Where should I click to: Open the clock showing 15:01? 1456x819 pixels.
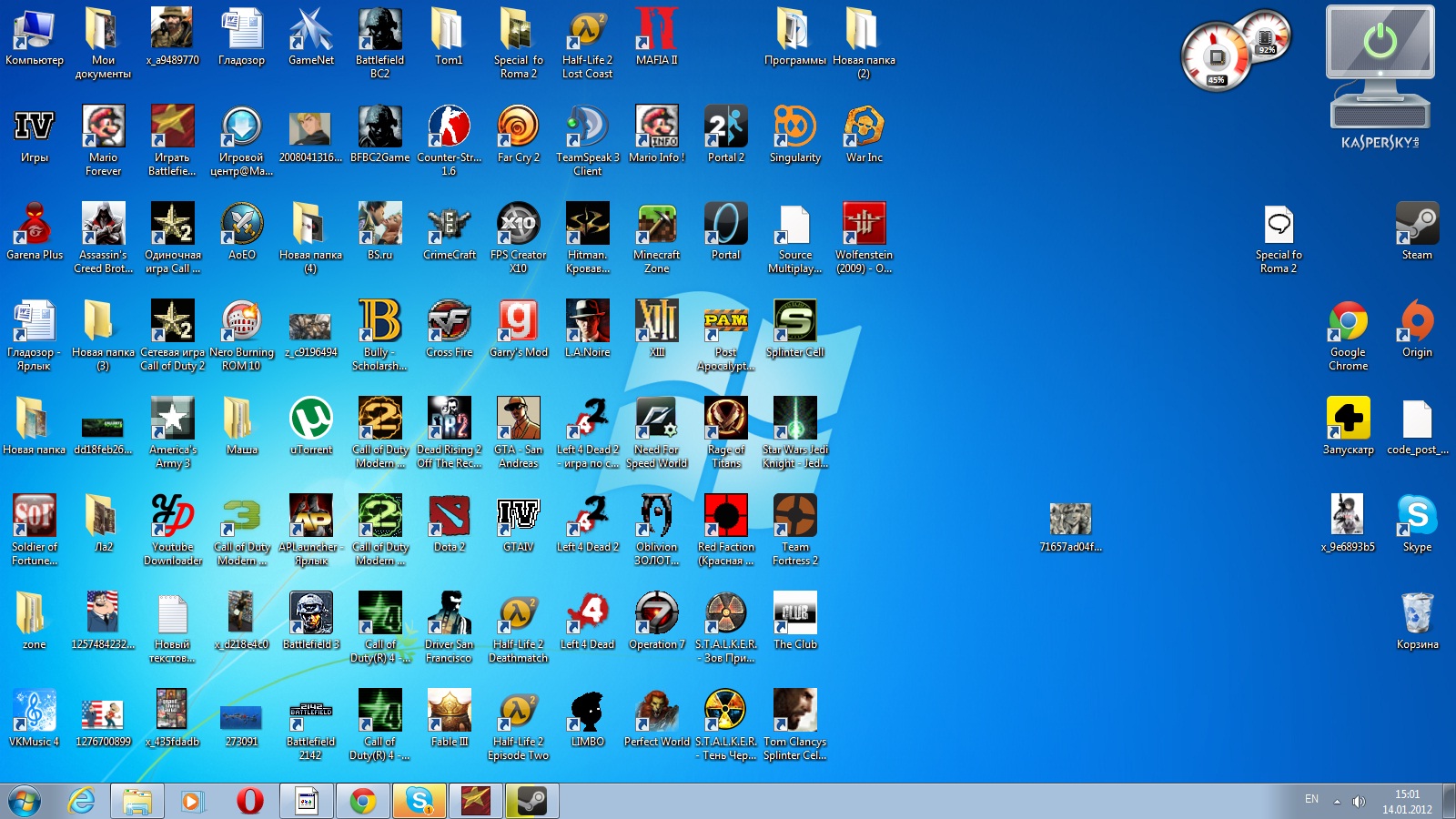pos(1407,802)
